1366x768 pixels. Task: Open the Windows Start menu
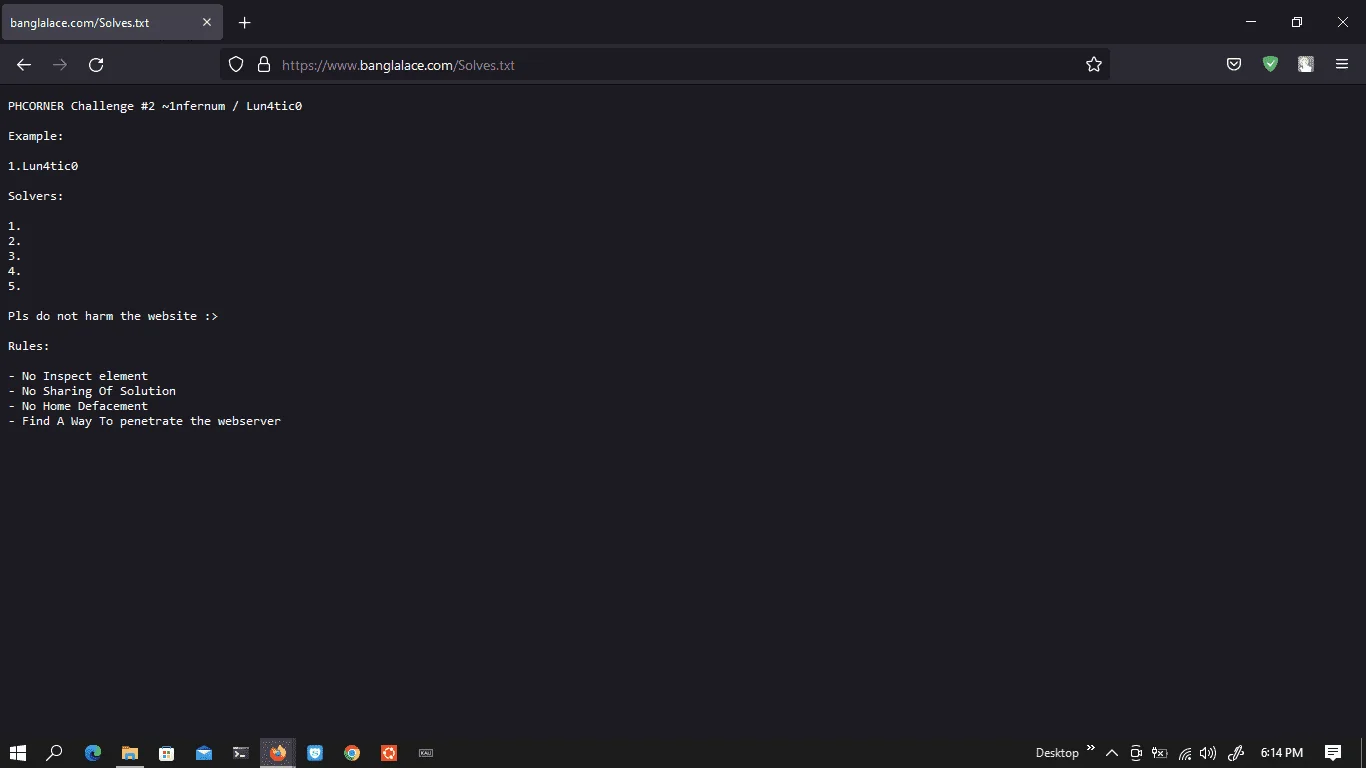(x=17, y=753)
